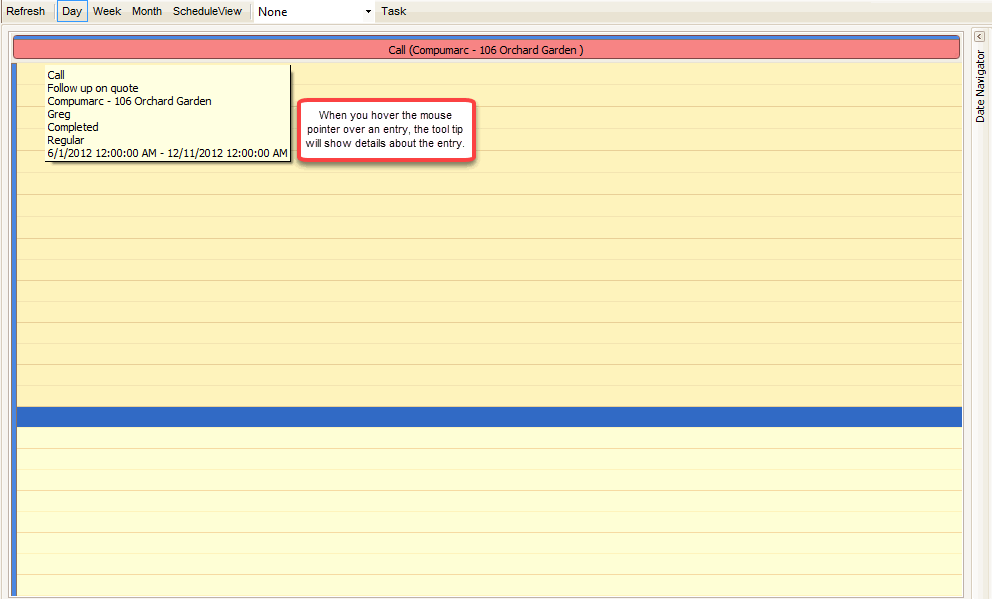
Task: Select the highlighted blue time slot row
Action: pyautogui.click(x=488, y=416)
